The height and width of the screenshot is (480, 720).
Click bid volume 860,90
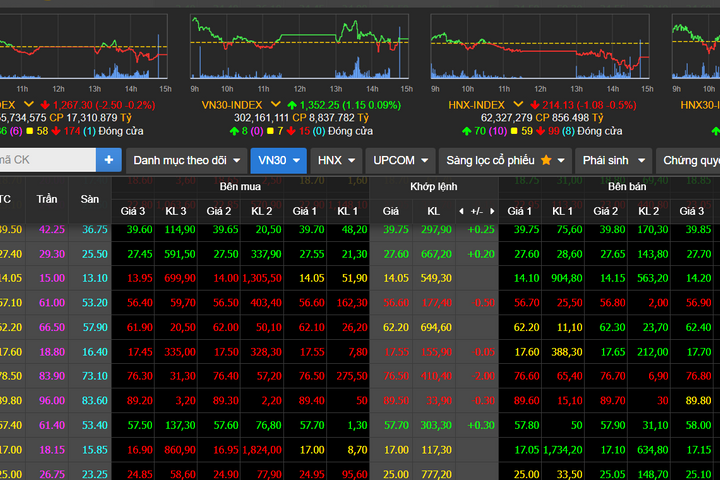(180, 450)
